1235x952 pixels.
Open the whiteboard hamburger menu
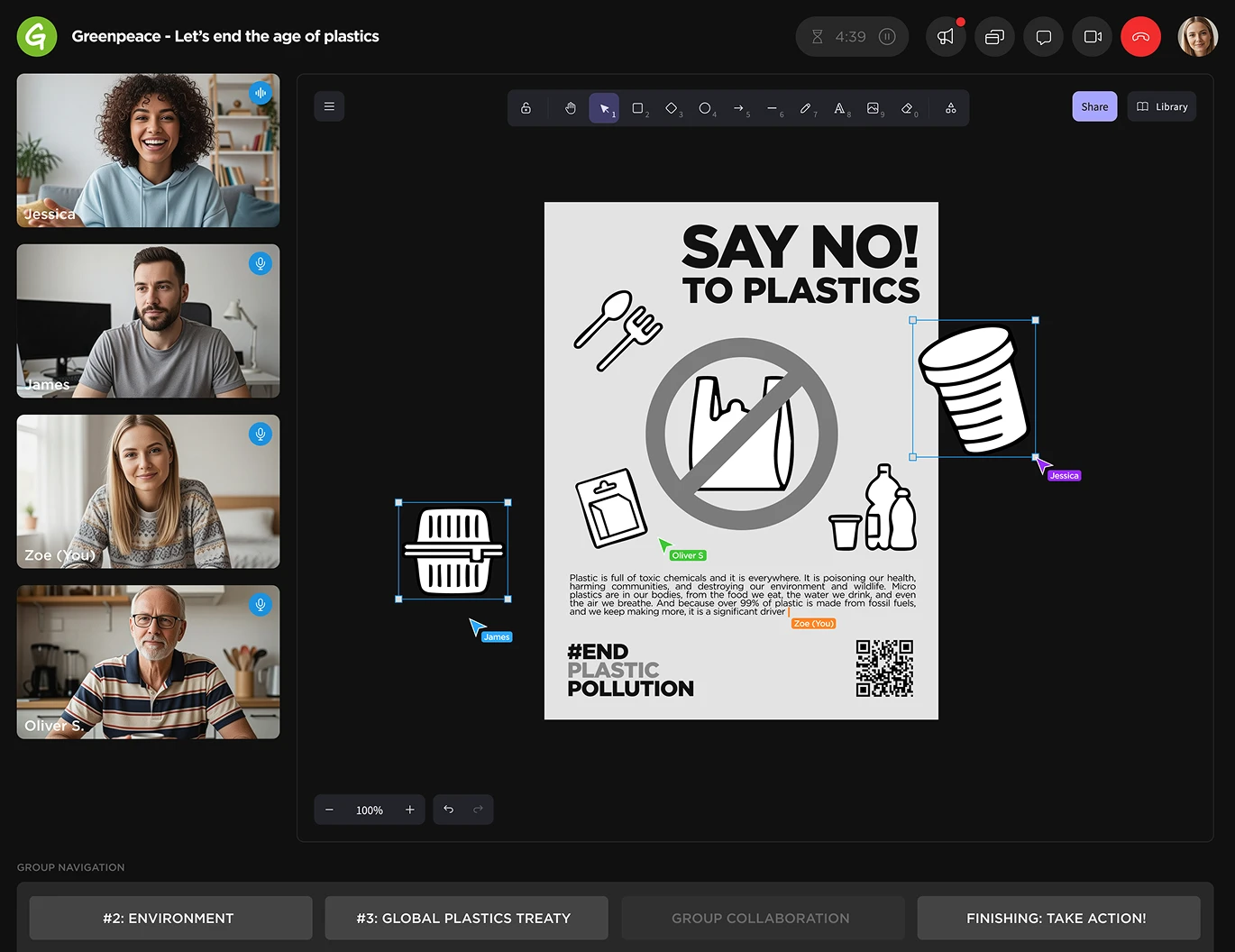coord(329,106)
